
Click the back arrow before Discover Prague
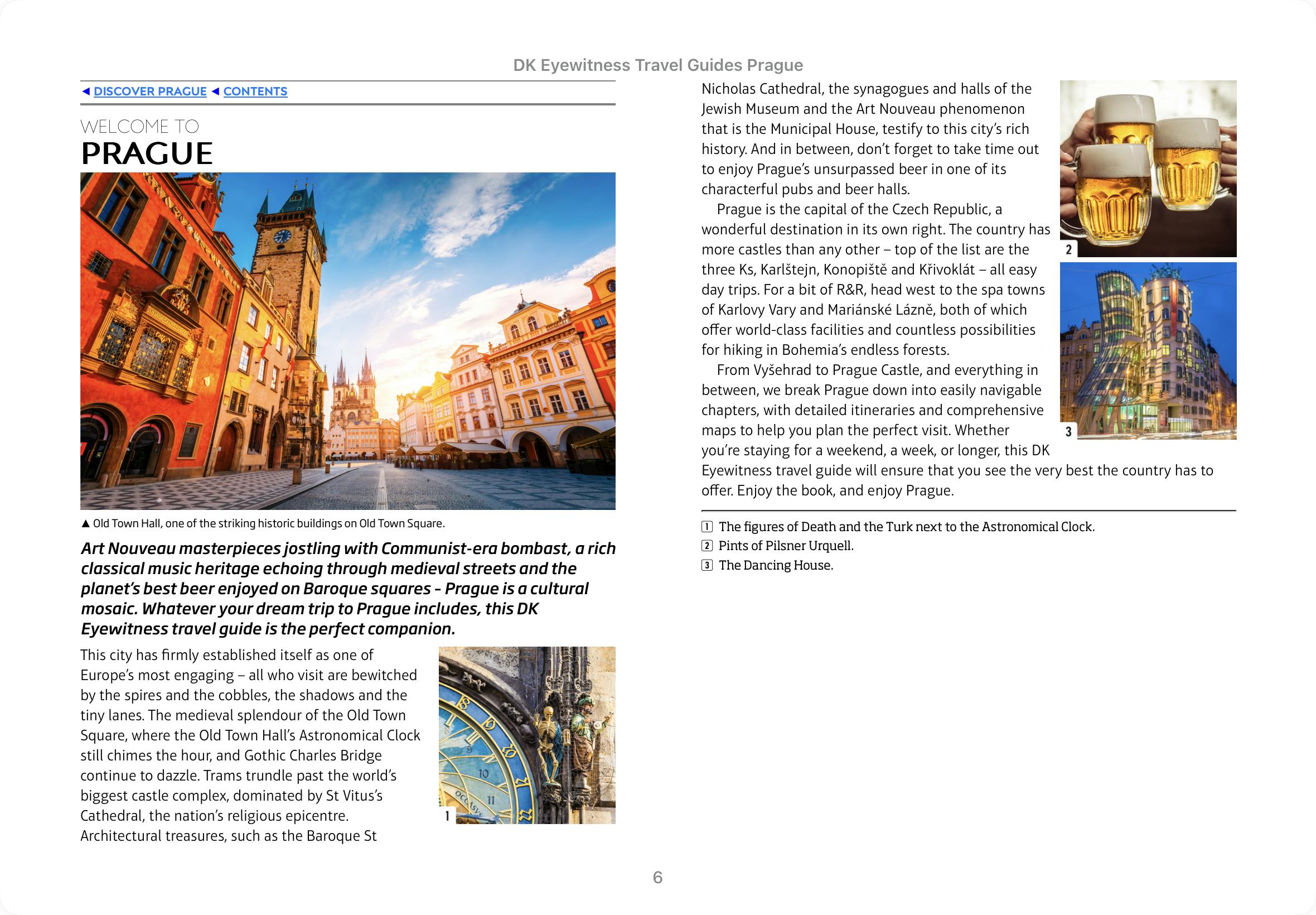[x=86, y=92]
